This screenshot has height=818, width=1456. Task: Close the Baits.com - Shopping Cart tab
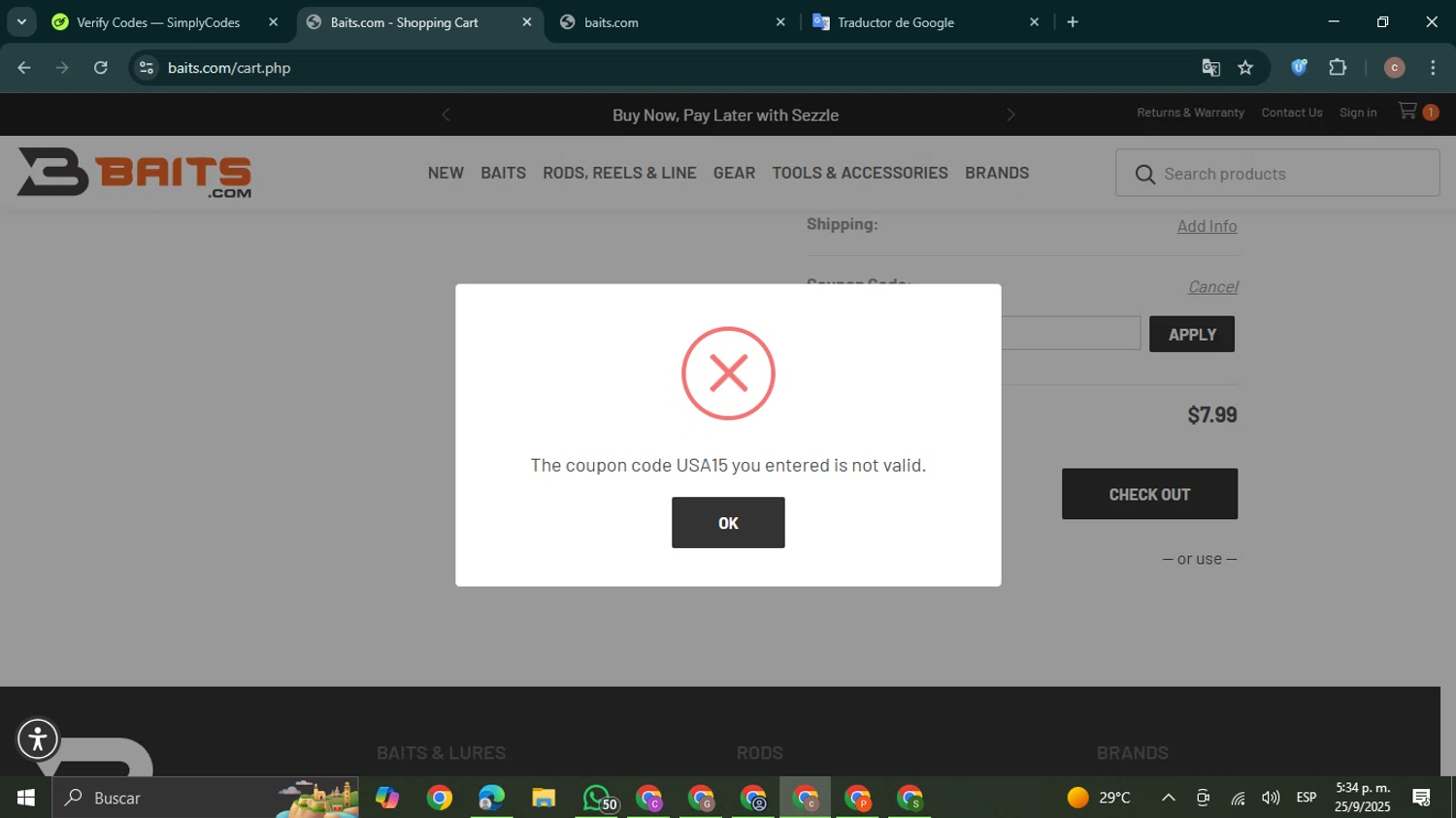527,21
